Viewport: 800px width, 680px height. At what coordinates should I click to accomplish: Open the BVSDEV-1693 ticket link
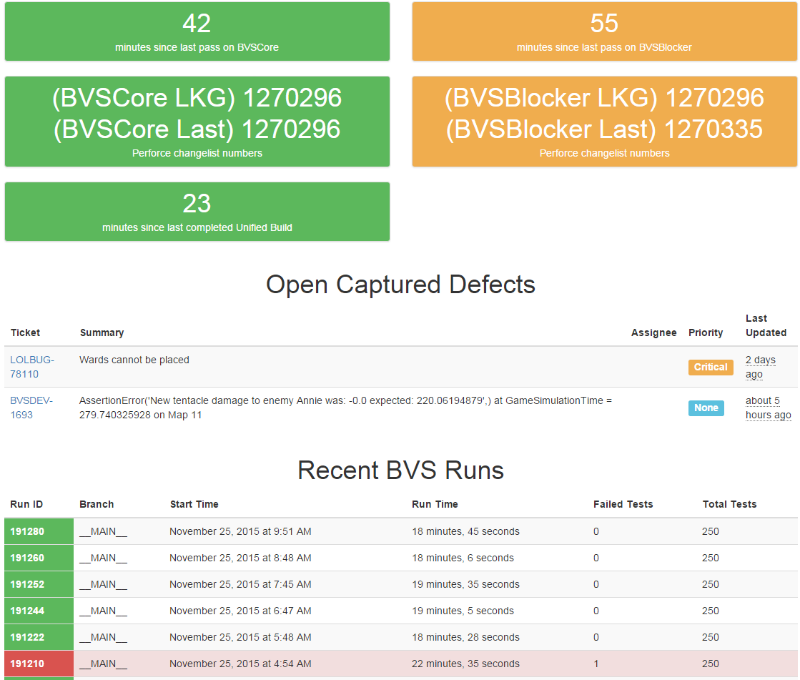pos(30,407)
